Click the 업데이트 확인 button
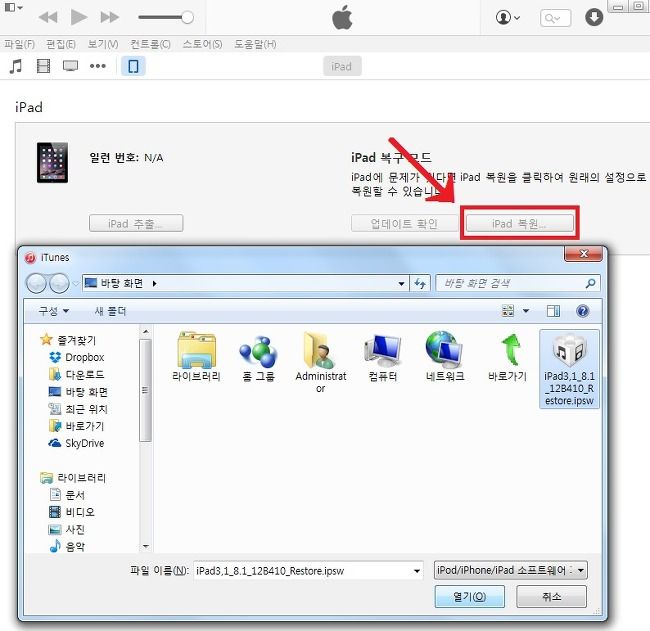This screenshot has width=650, height=631. [x=404, y=223]
